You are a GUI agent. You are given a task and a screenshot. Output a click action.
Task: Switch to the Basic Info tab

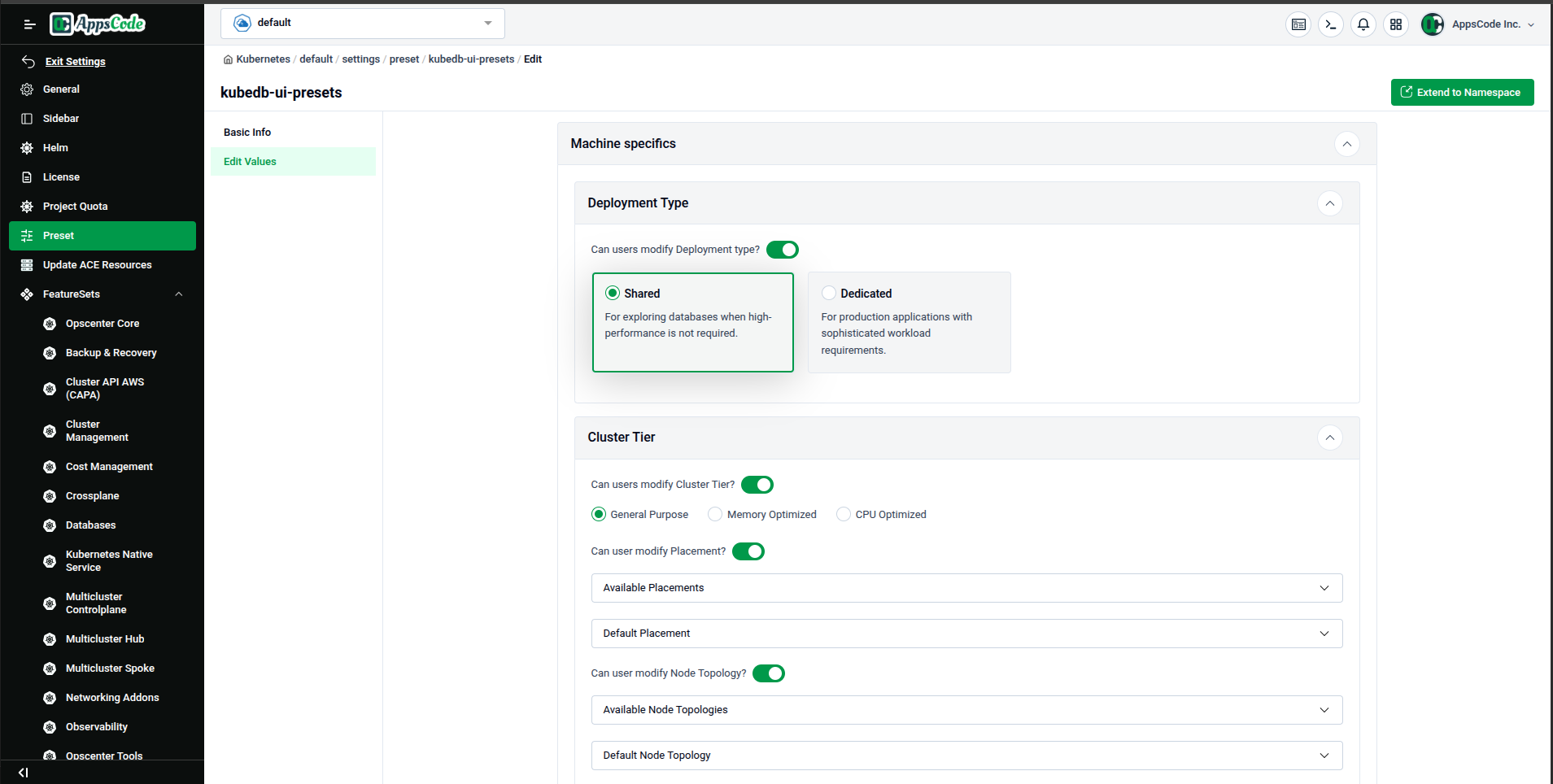coord(247,132)
